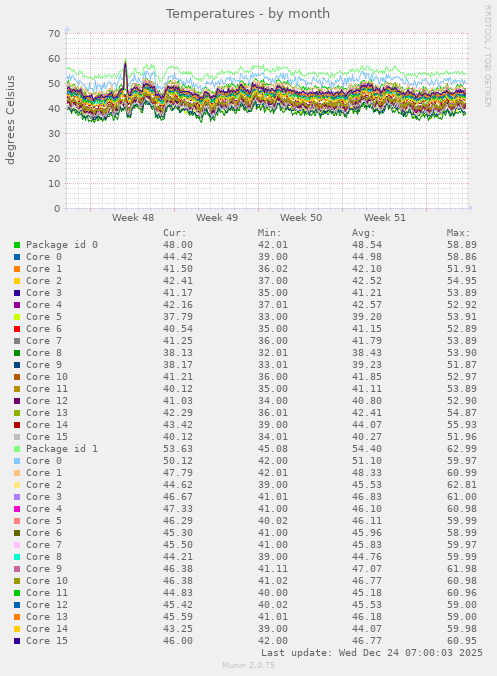Click the Min value "32.01"
The height and width of the screenshot is (676, 497).
point(272,353)
